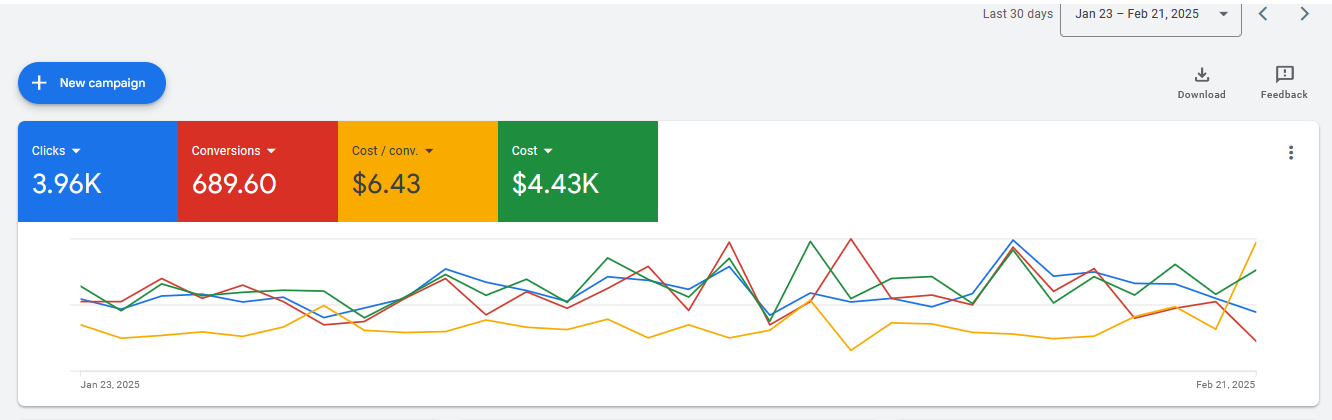The height and width of the screenshot is (420, 1332).
Task: Select the red Conversions scorecard value 689.60
Action: tap(234, 184)
